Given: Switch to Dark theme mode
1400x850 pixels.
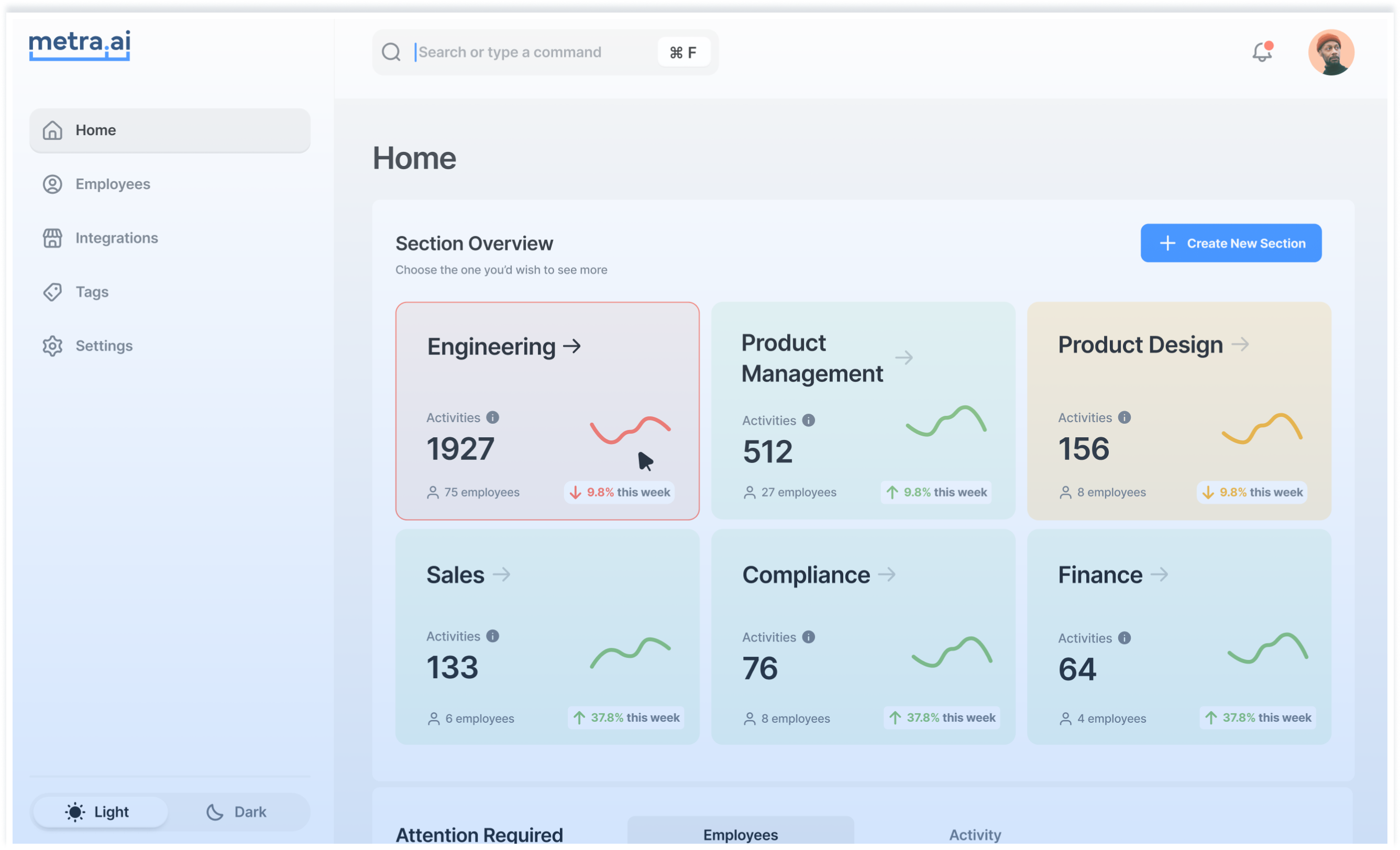Looking at the screenshot, I should [236, 812].
